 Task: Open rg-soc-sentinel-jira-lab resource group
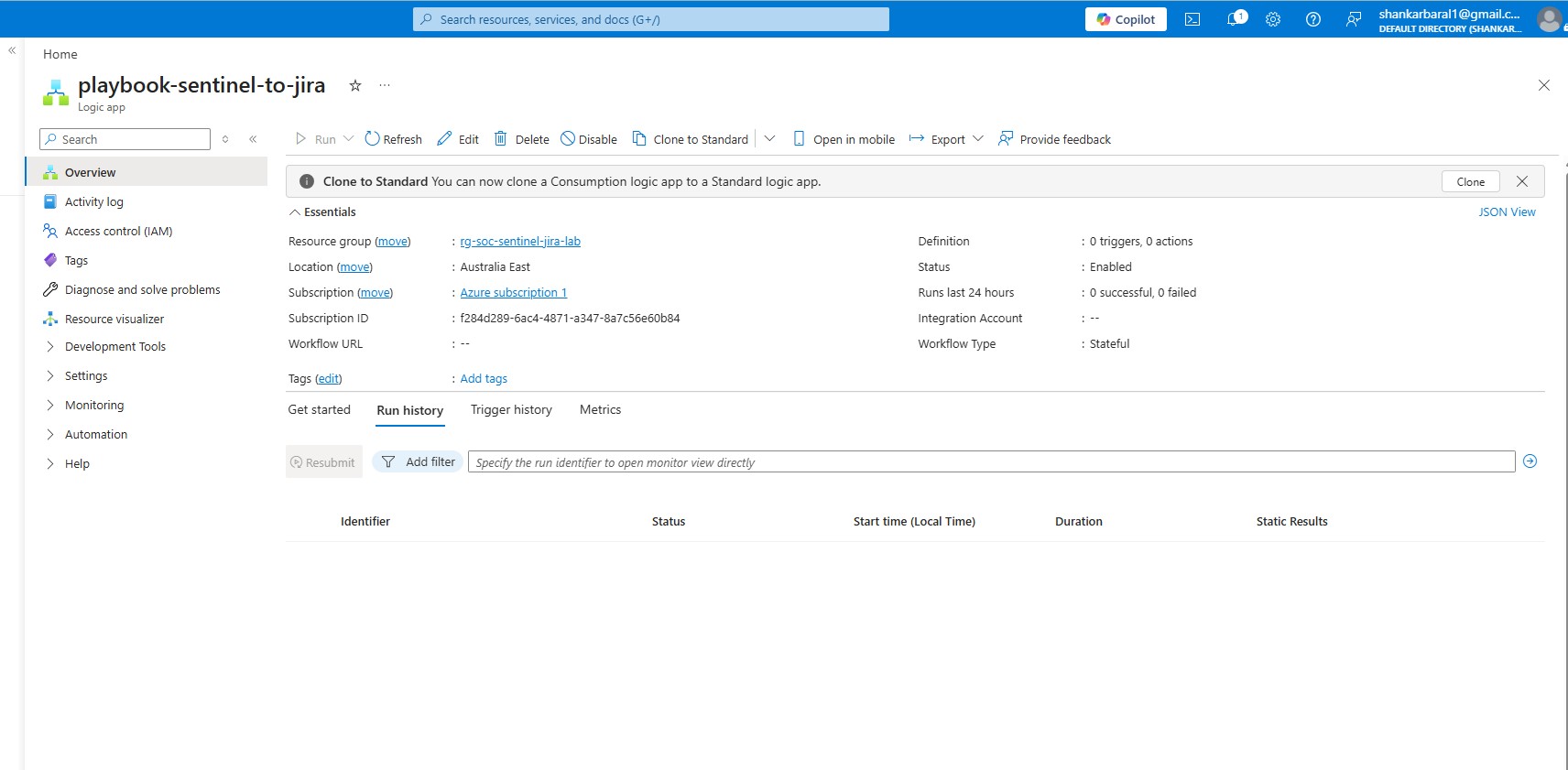tap(520, 242)
